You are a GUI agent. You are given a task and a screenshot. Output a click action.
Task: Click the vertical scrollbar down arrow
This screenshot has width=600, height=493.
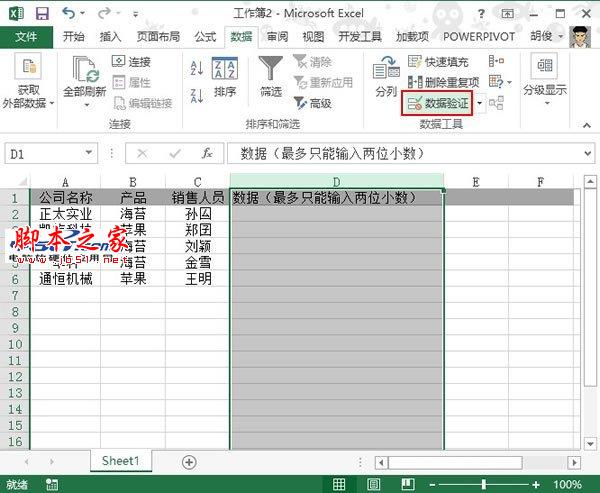coord(590,444)
